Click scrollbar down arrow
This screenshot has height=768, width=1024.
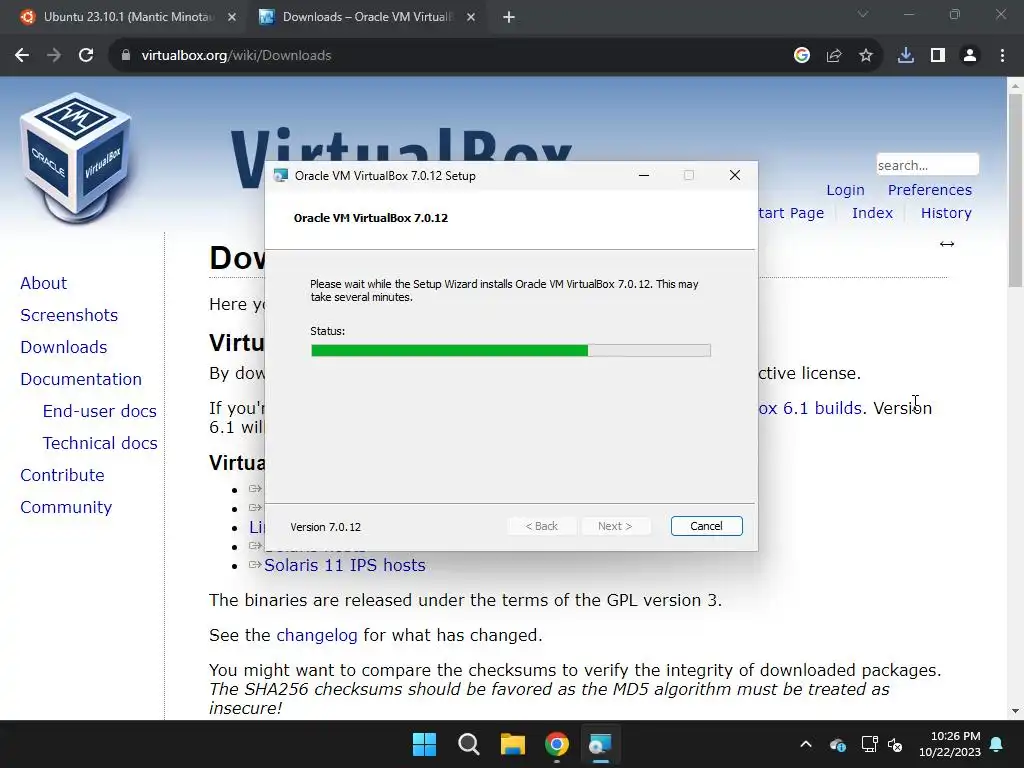click(x=1015, y=711)
